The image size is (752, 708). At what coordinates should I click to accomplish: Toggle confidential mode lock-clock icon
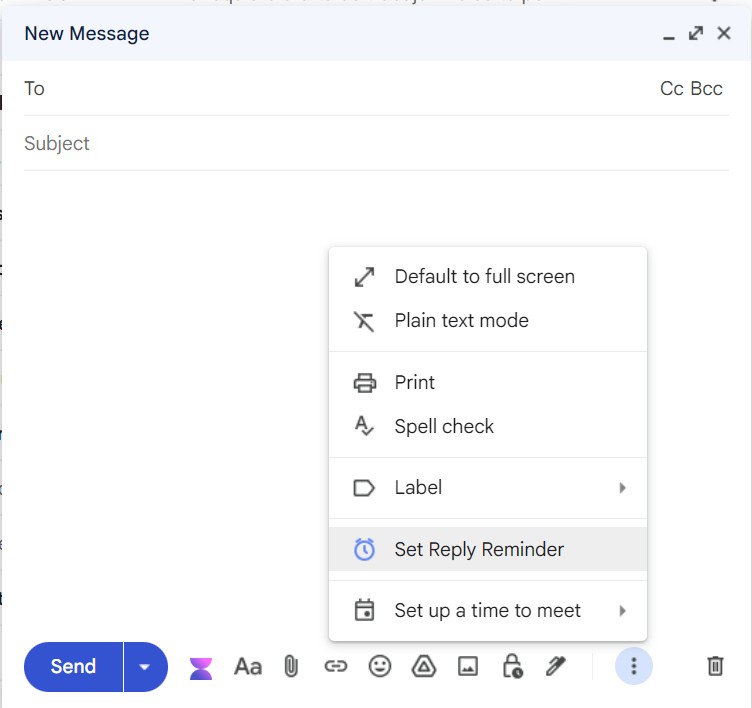point(512,666)
